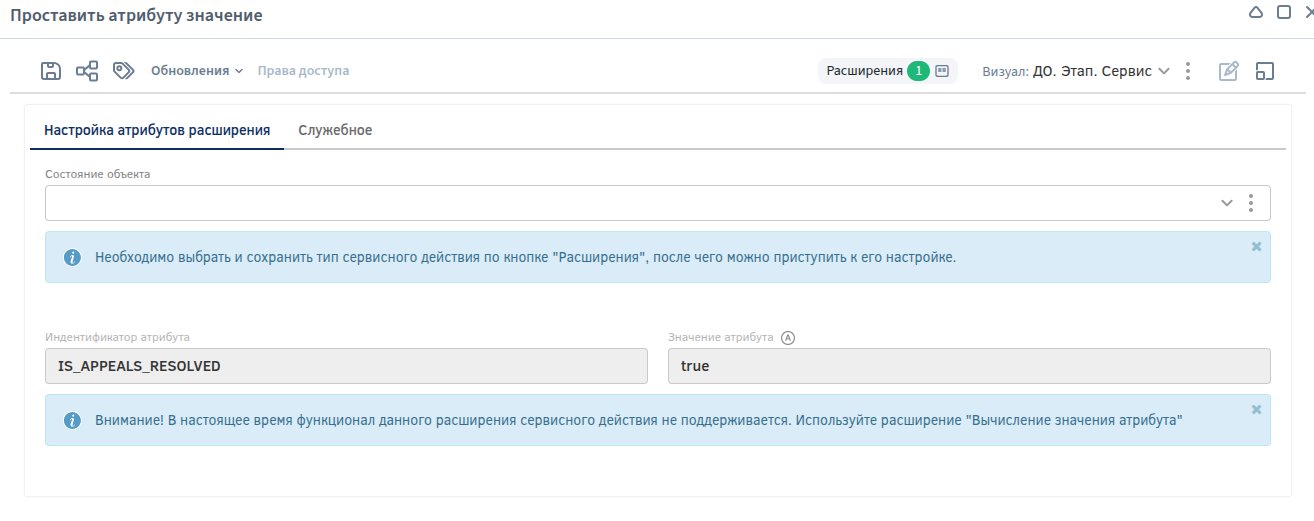Click the circled A icon near Значение атрибута
This screenshot has width=1314, height=521.
click(788, 338)
